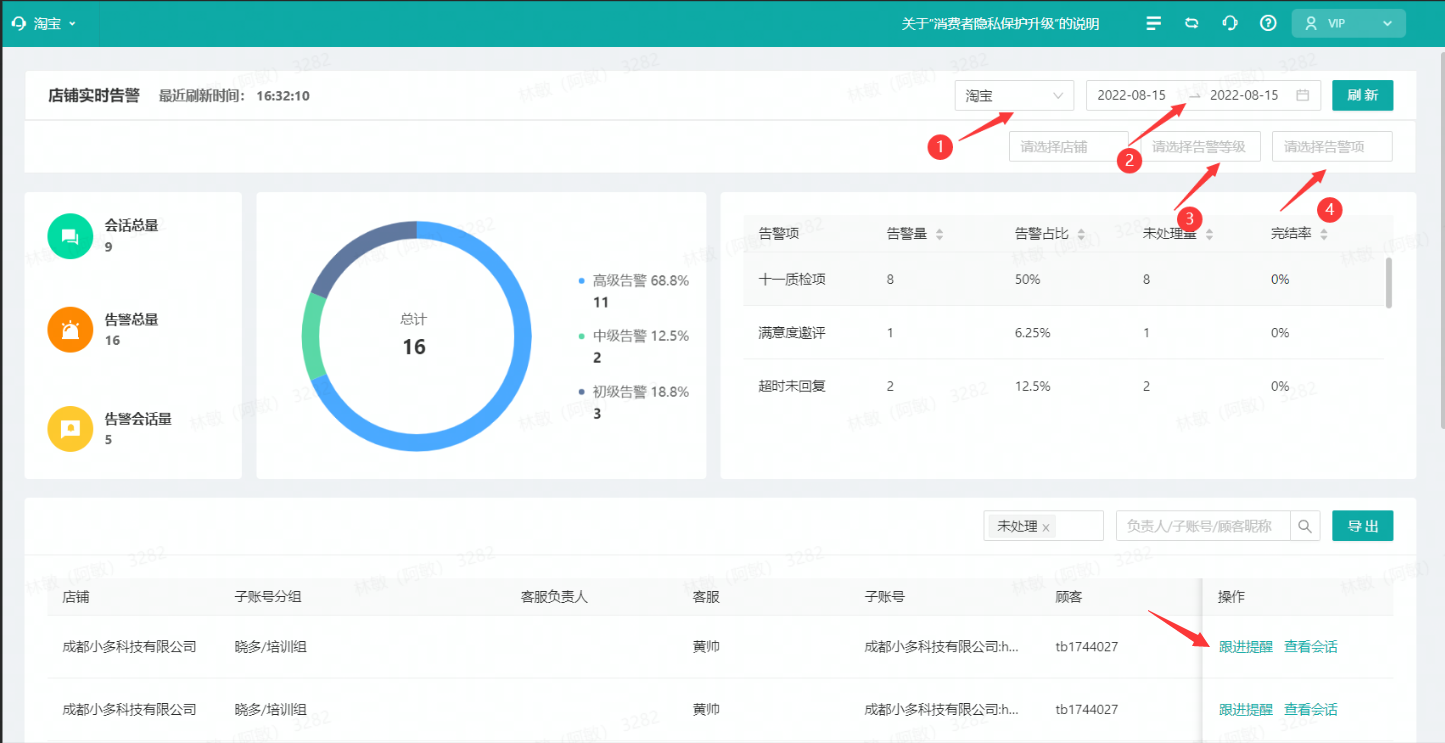Click the 刷新 button
The image size is (1445, 743).
coord(1362,95)
